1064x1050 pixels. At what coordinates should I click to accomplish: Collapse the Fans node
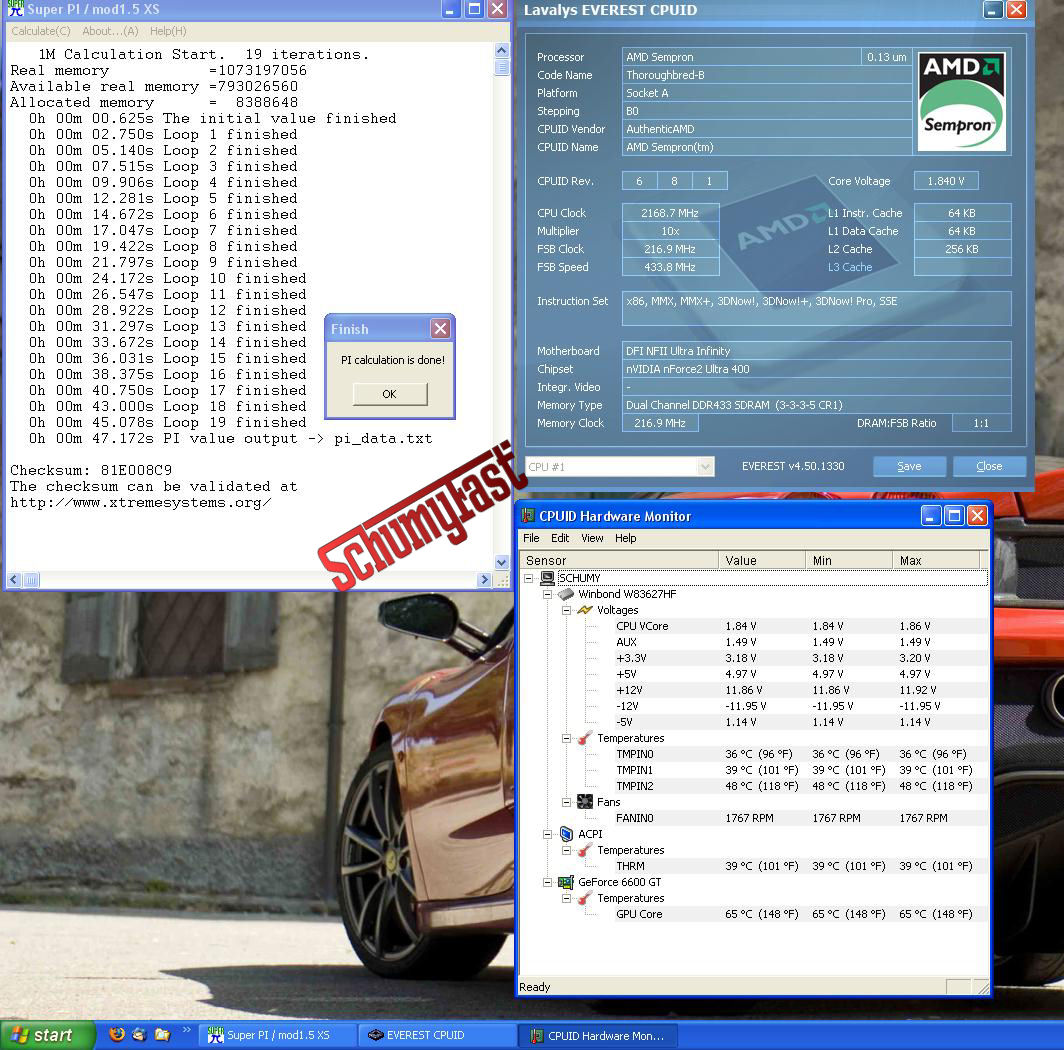tap(566, 802)
